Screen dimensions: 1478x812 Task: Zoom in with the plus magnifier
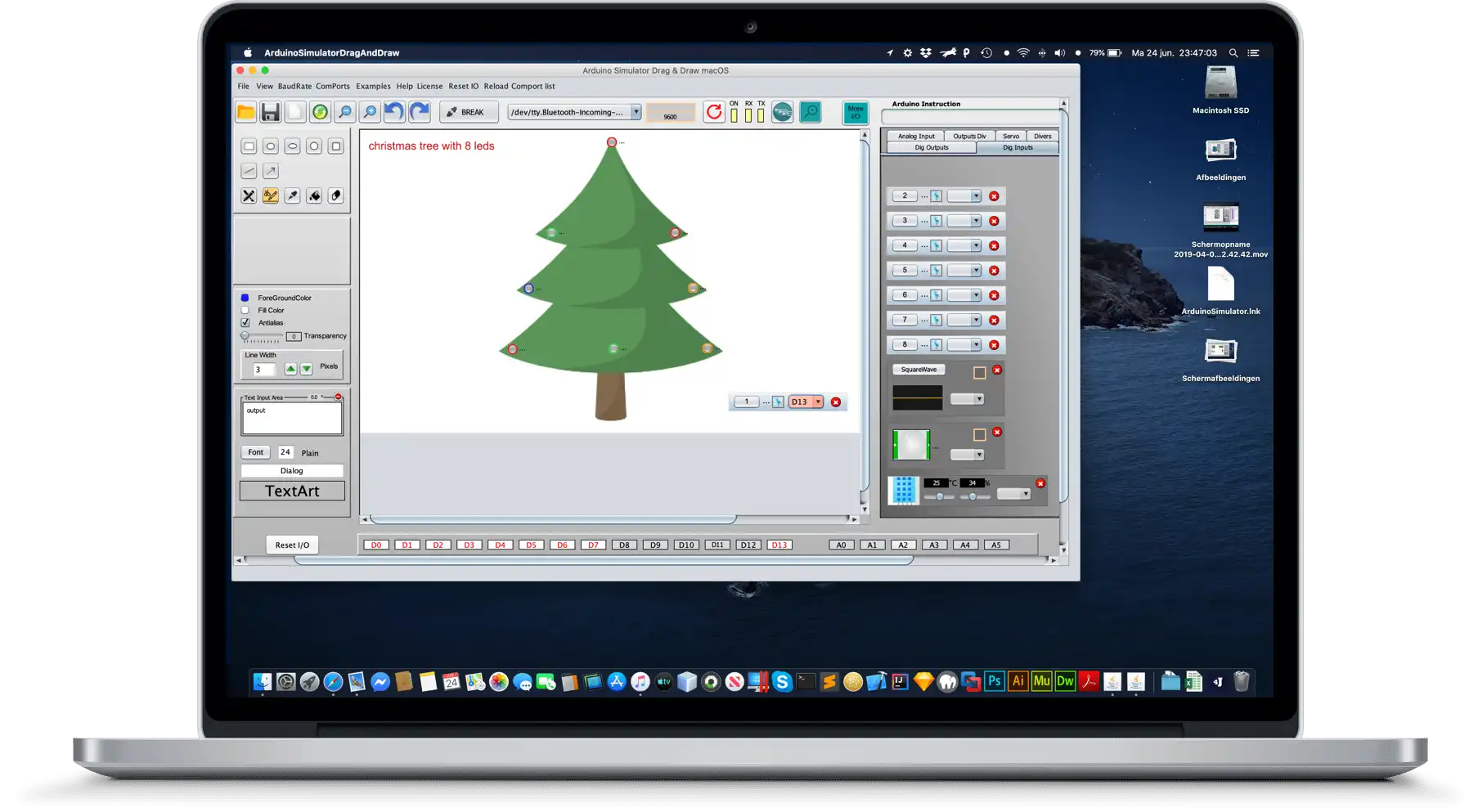pos(370,112)
